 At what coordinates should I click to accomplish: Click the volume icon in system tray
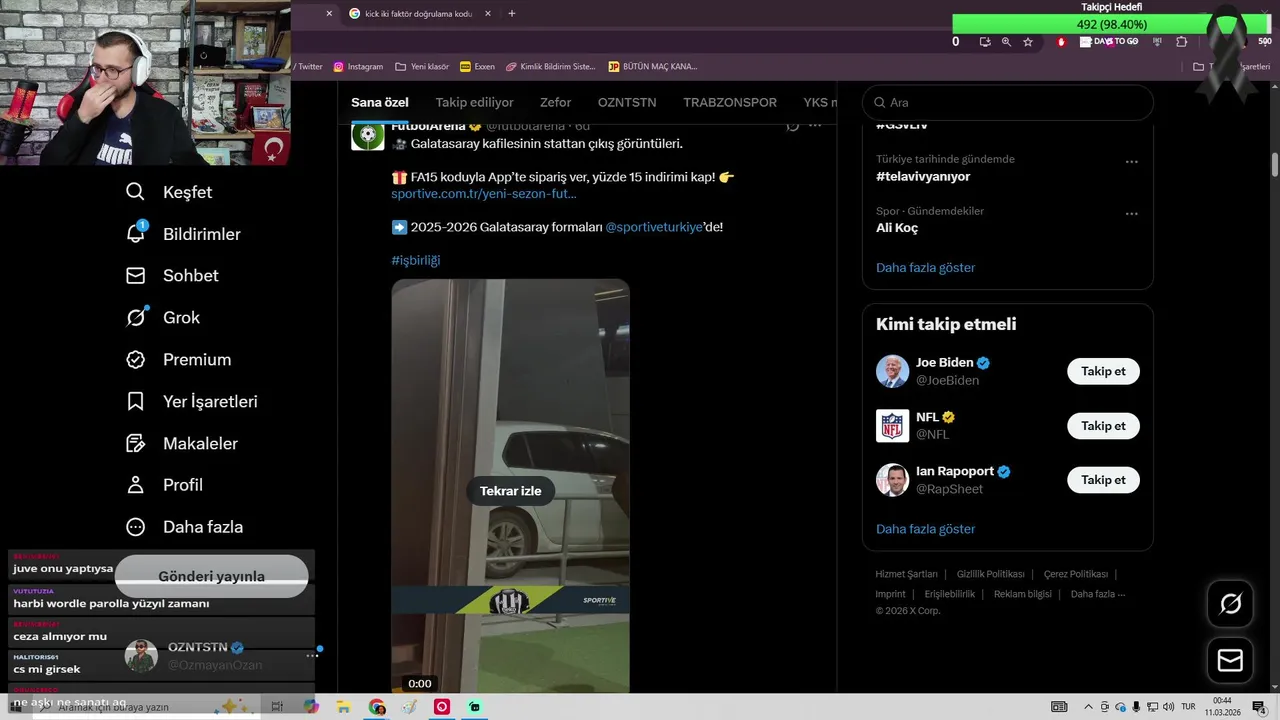pos(1169,707)
